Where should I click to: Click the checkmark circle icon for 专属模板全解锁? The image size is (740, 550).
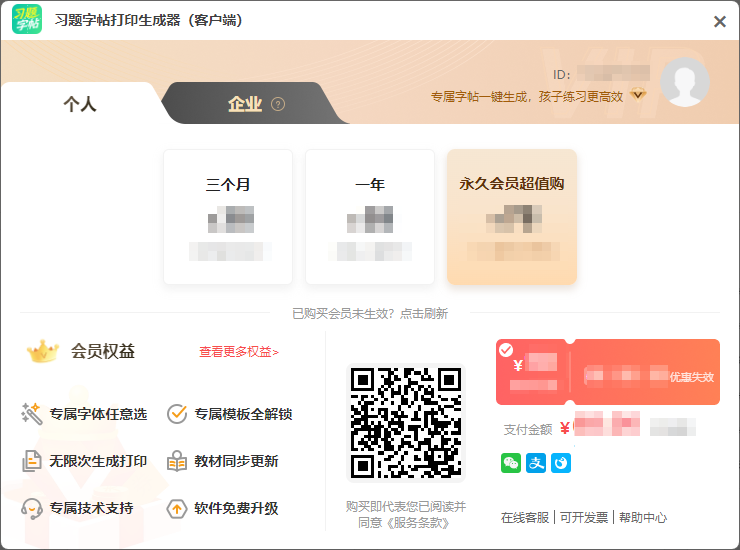tap(177, 414)
